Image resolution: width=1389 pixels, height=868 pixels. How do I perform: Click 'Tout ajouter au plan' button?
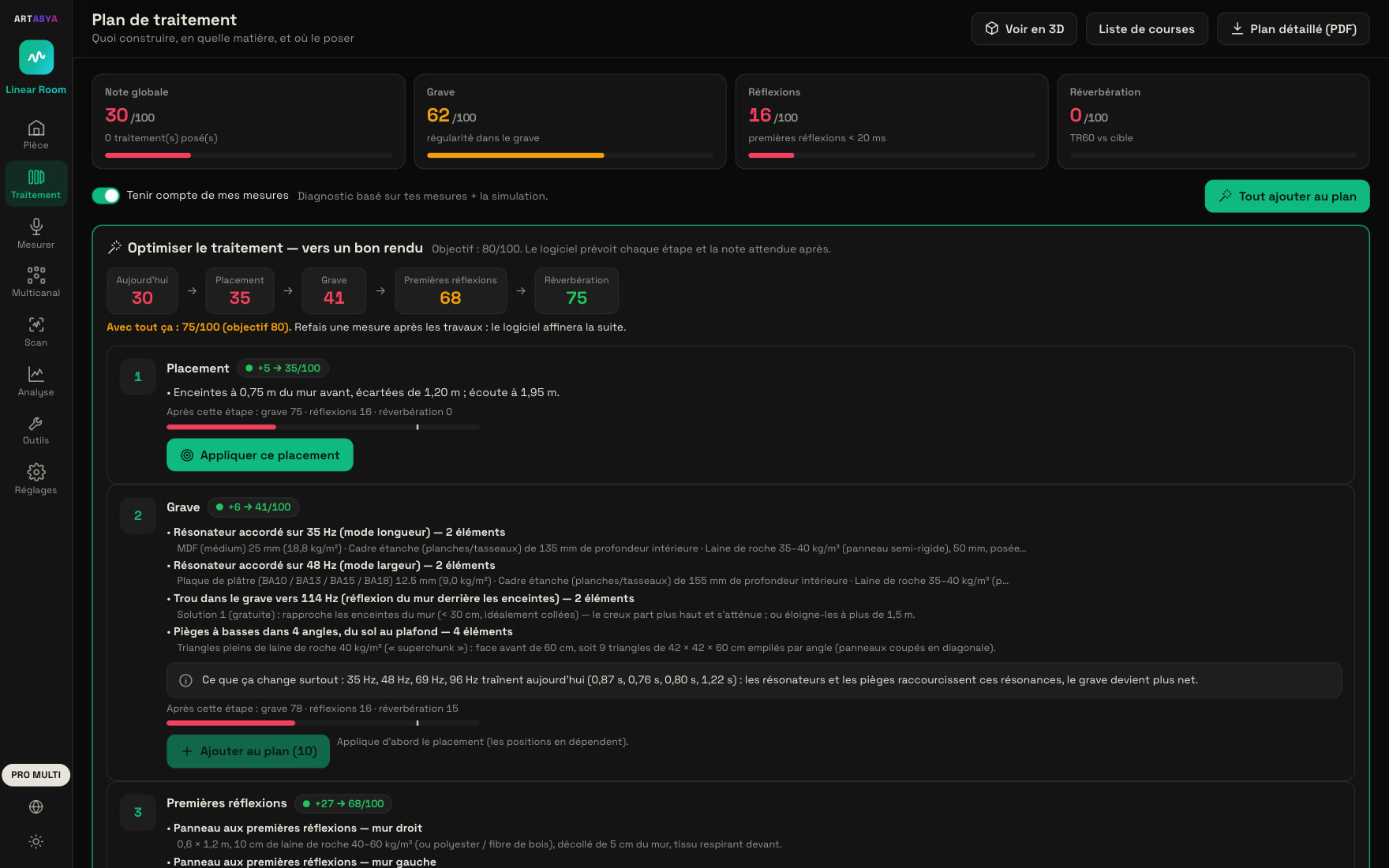coord(1286,196)
